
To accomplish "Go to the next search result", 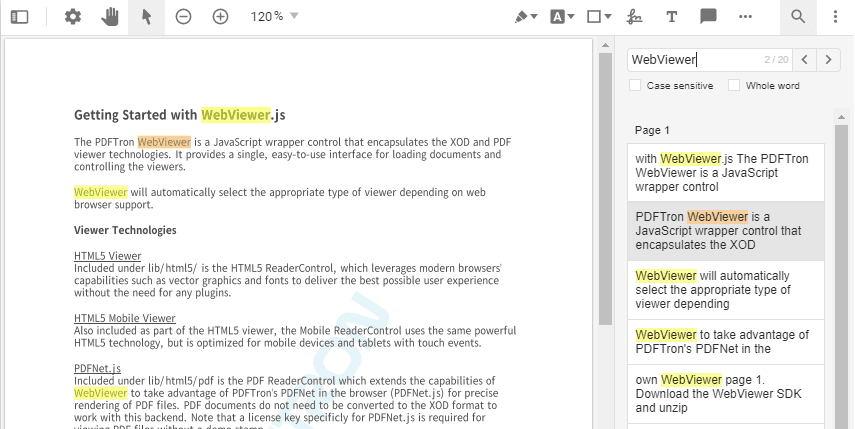I will pyautogui.click(x=828, y=60).
